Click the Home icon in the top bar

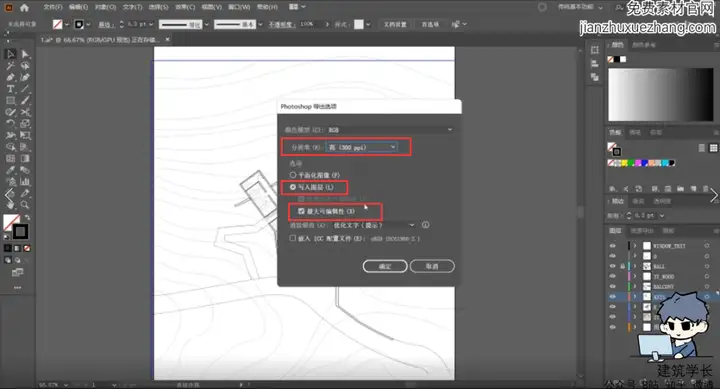(24, 7)
